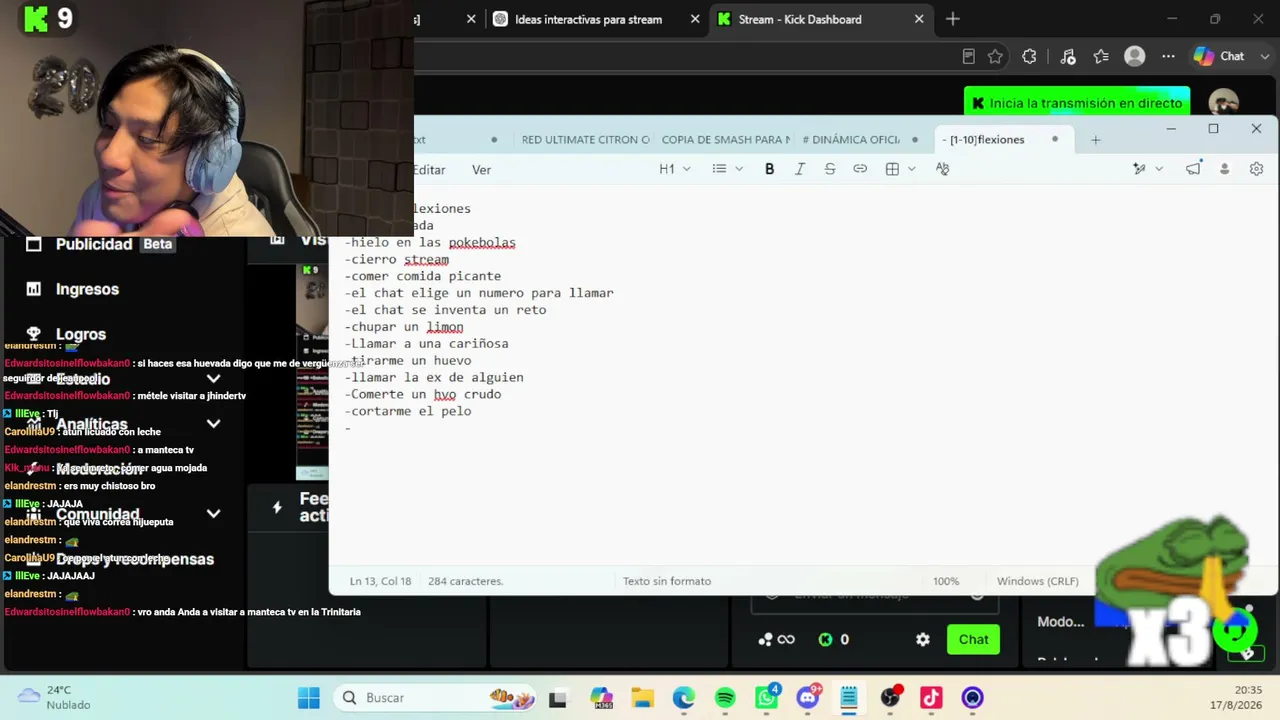Open Discord from the taskbar

pos(808,698)
